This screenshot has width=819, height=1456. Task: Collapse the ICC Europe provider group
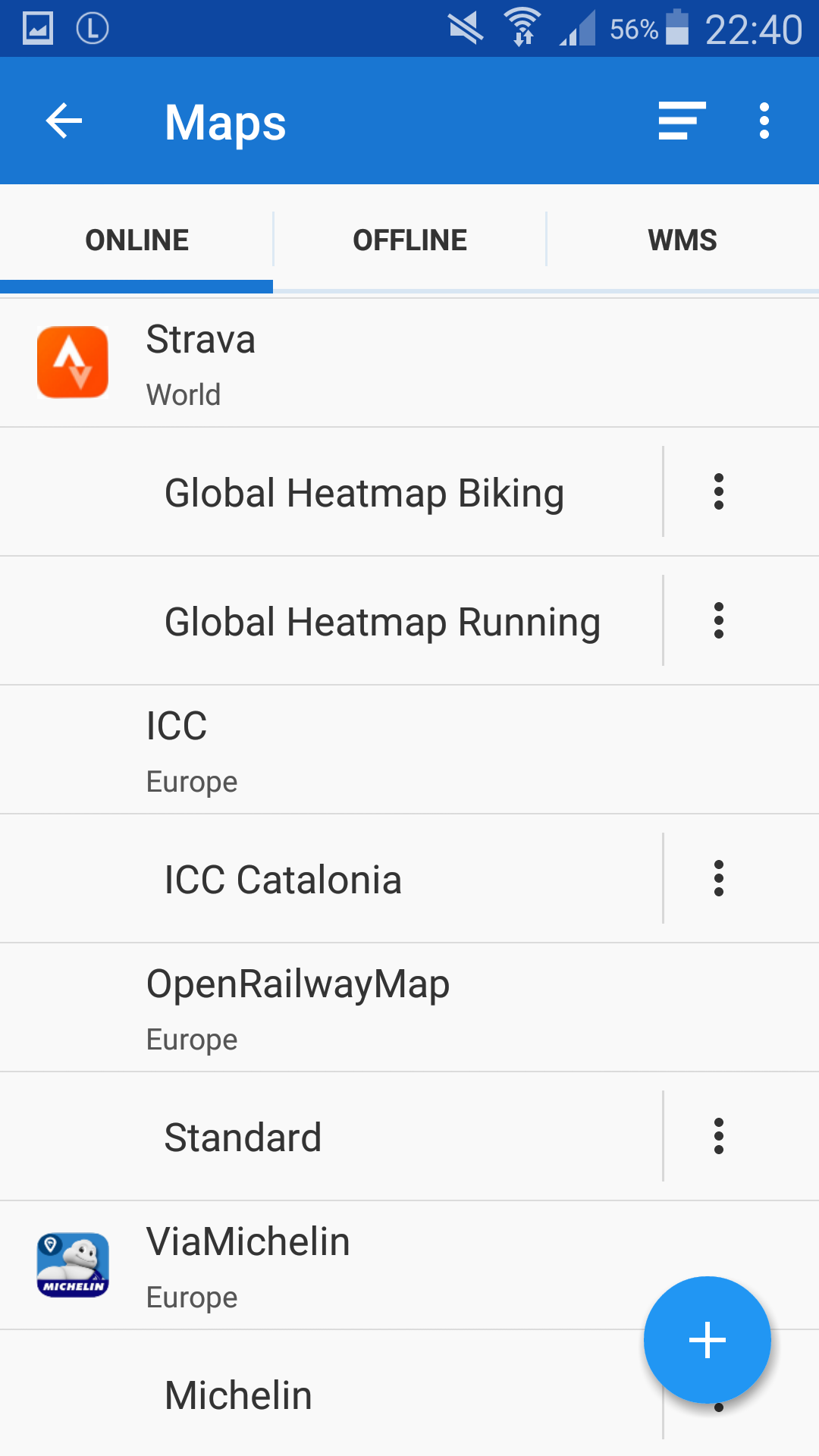coord(409,751)
